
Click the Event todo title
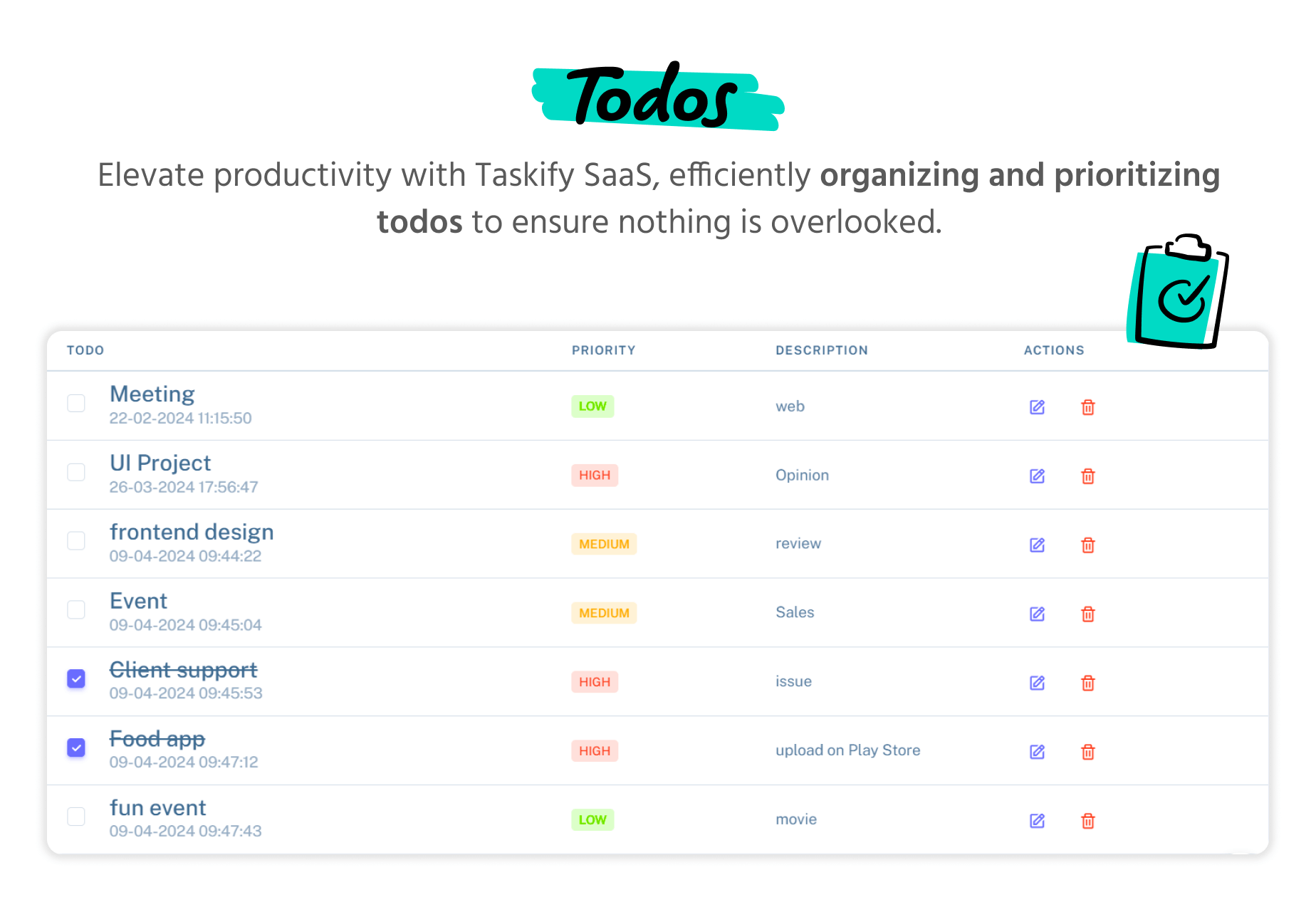pyautogui.click(x=138, y=602)
